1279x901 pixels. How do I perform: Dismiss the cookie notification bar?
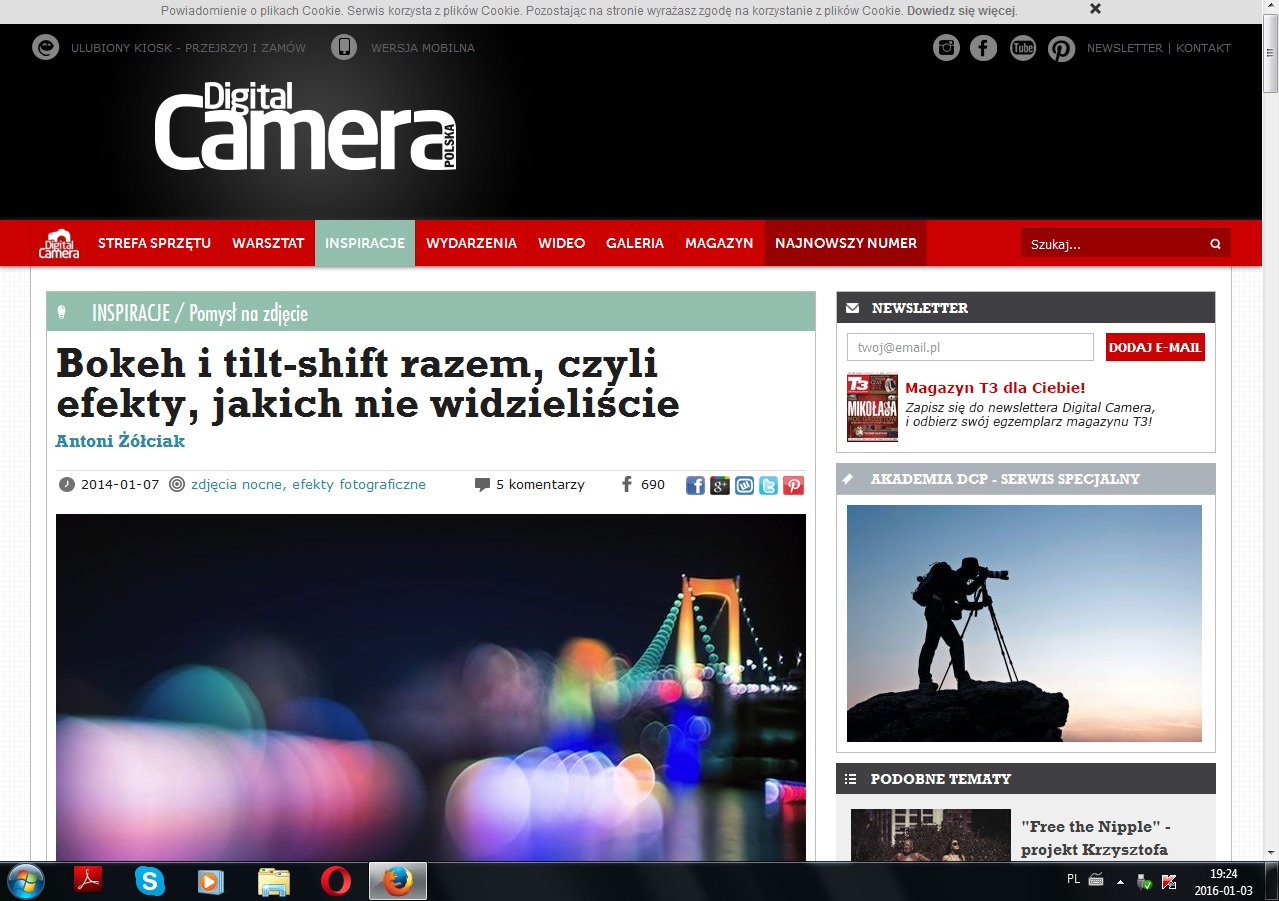coord(1095,9)
